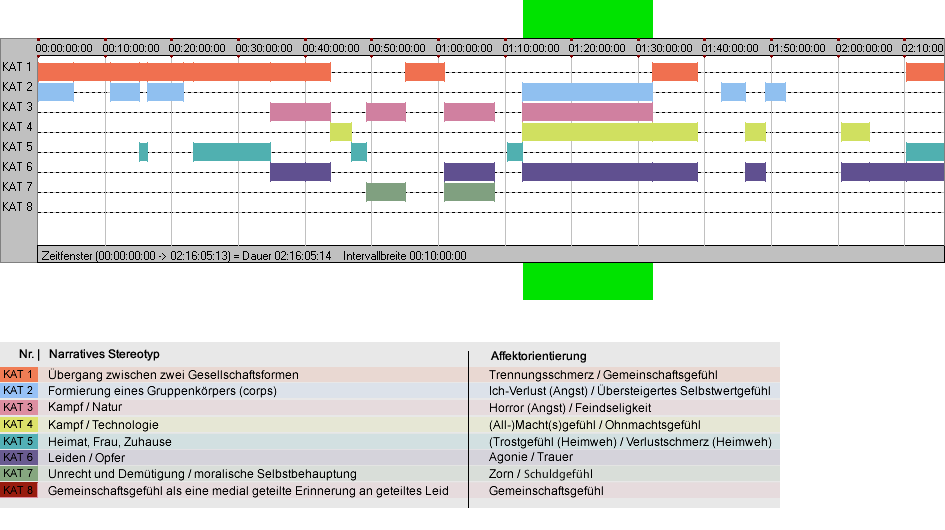The width and height of the screenshot is (945, 530).
Task: Click the yellow KAT 4 legend swatch
Action: click(19, 424)
